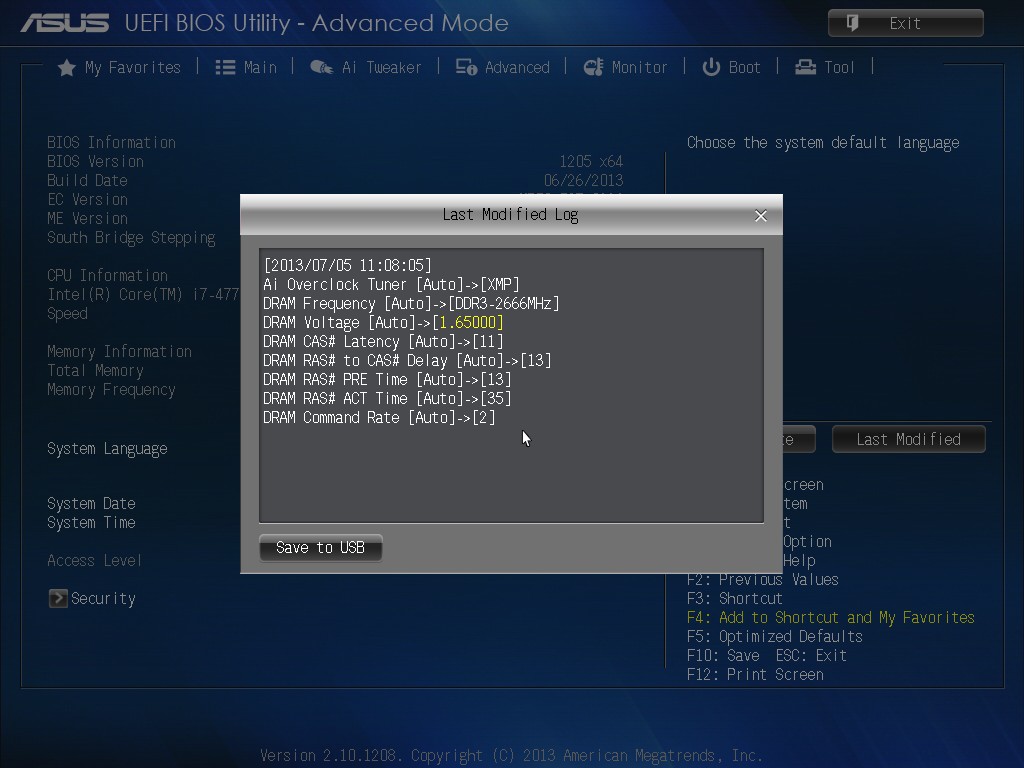Click the power icon beside Boot
This screenshot has width=1024, height=768.
[711, 67]
